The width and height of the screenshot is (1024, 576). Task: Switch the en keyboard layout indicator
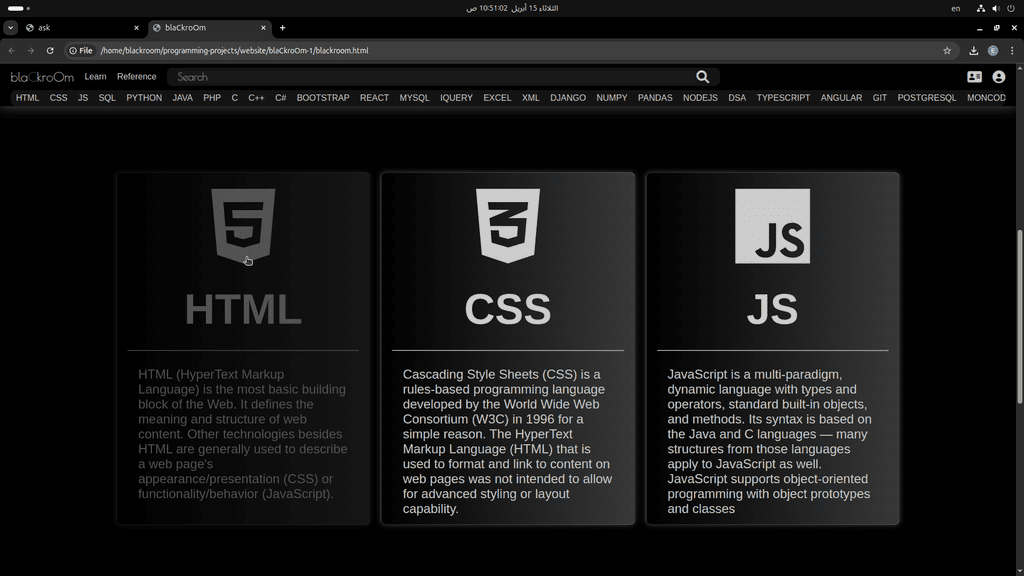(955, 8)
